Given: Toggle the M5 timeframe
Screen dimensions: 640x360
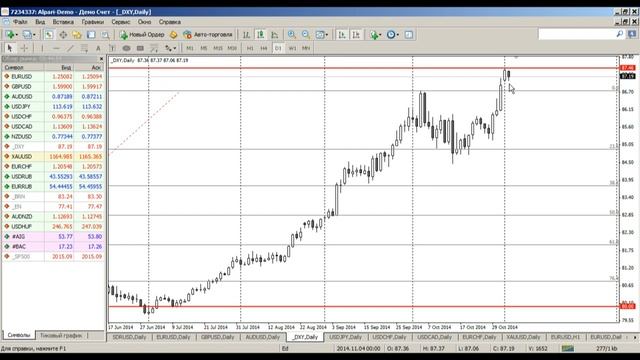Looking at the screenshot, I should click(204, 48).
